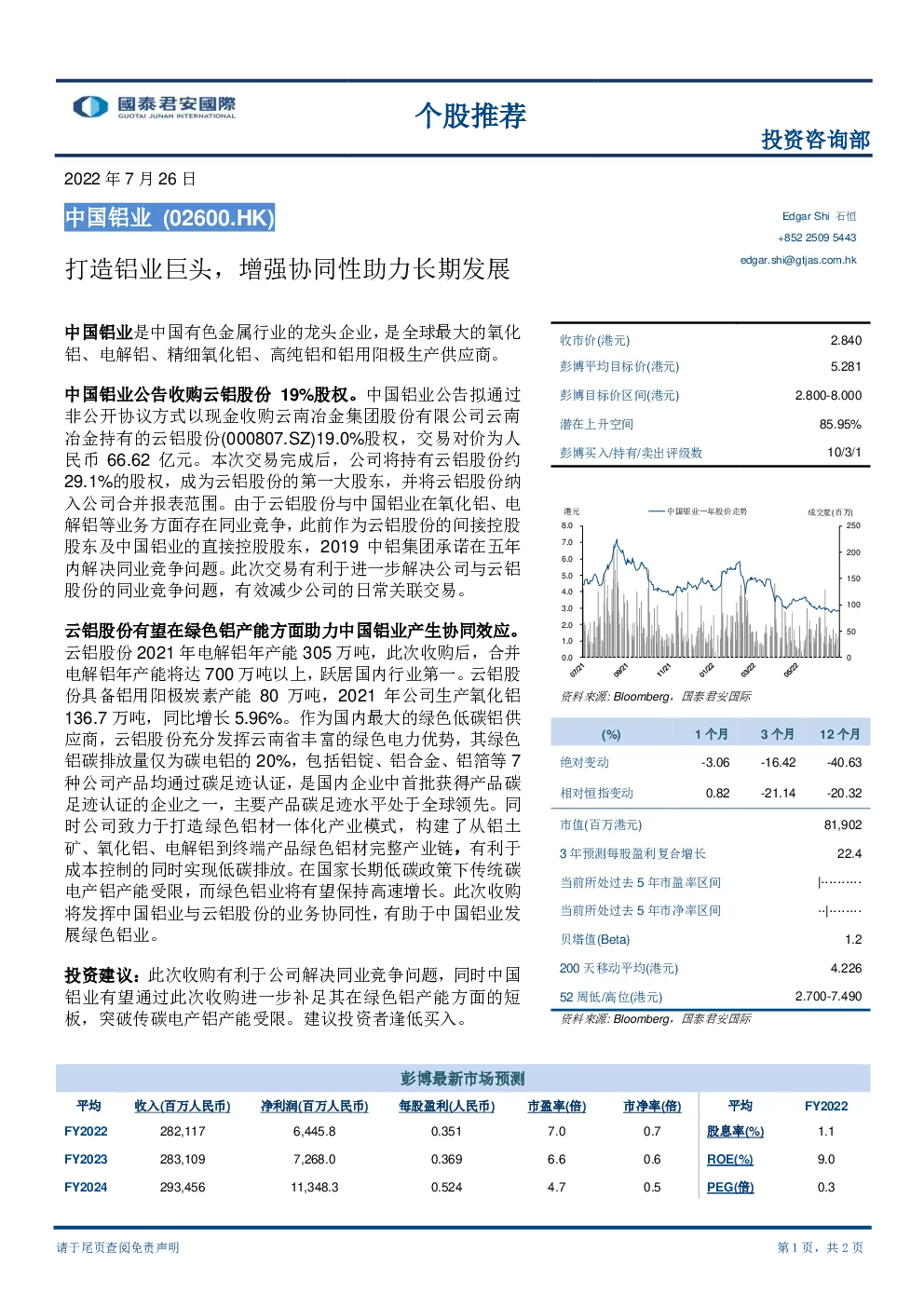Click the rating count 10/3/1
This screenshot has height=1307, width=924.
(844, 453)
